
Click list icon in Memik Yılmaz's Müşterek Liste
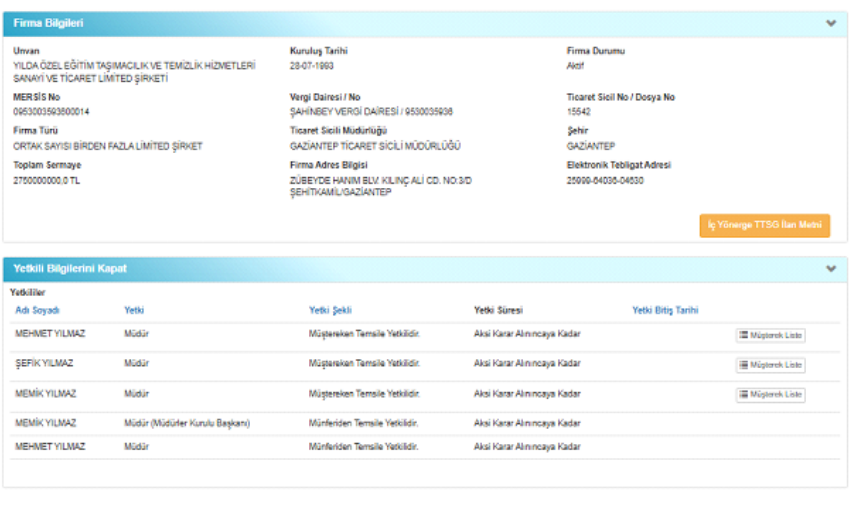coord(743,395)
